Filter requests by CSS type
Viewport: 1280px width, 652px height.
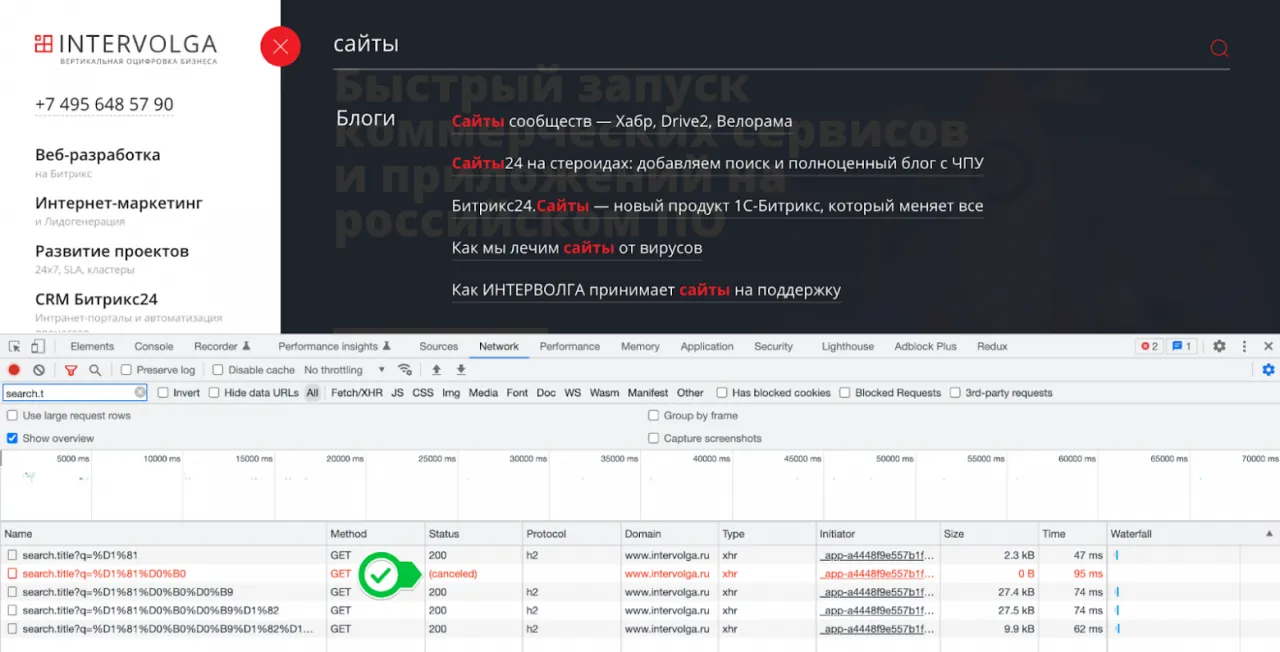423,393
